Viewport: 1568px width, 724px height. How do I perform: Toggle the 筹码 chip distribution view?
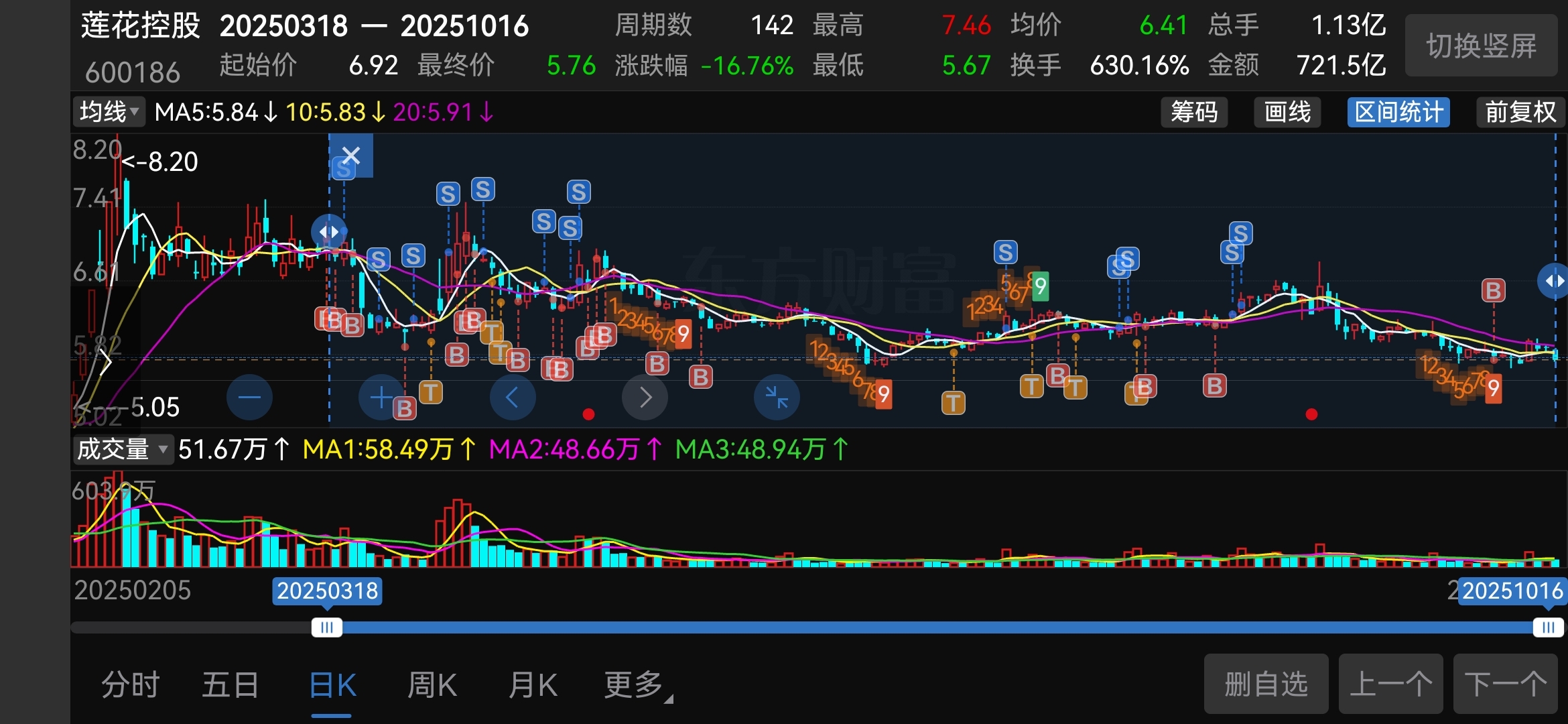click(1194, 112)
